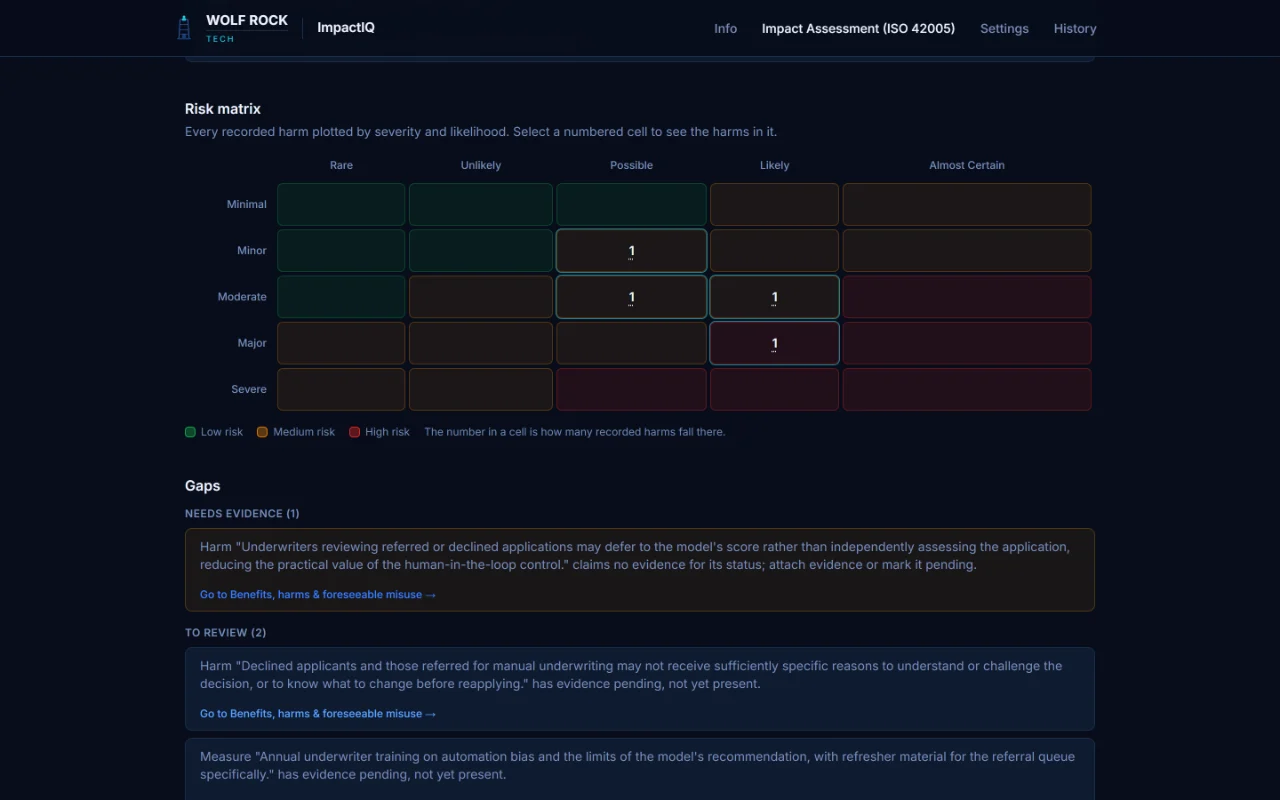1280x800 pixels.
Task: Select the Minor / Possible matrix cell
Action: pos(631,251)
